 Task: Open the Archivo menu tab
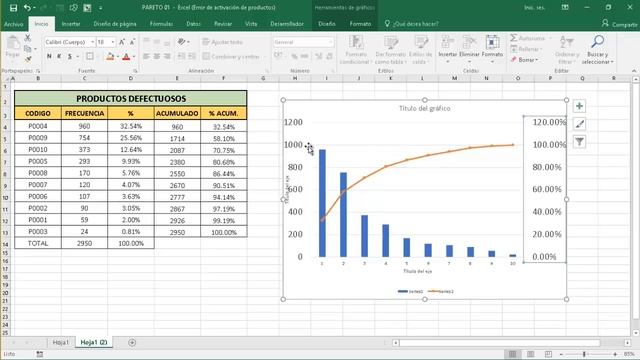point(13,24)
